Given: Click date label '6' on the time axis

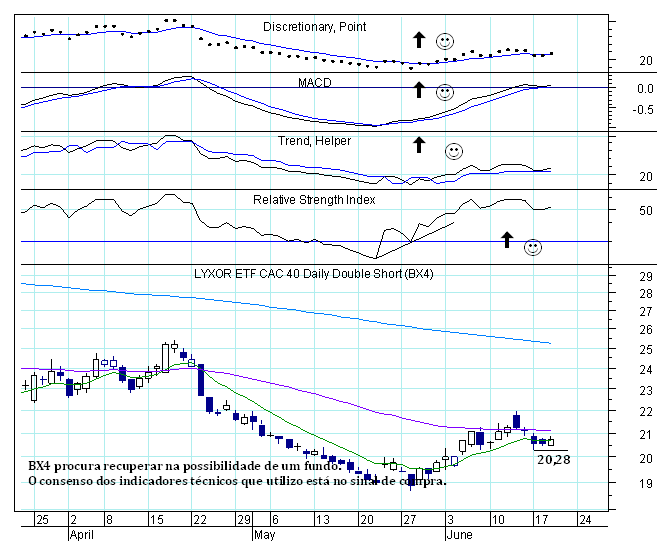Looking at the screenshot, I should 275,520.
